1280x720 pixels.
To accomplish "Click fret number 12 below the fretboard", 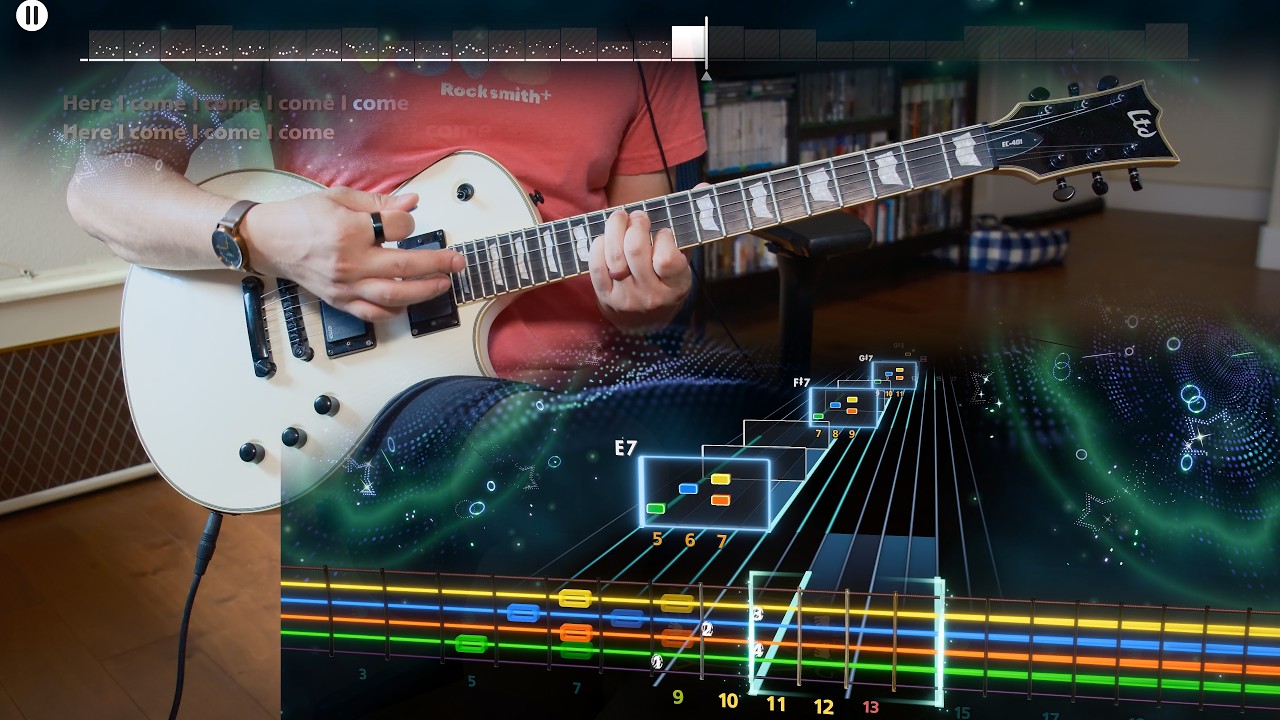I will click(823, 707).
